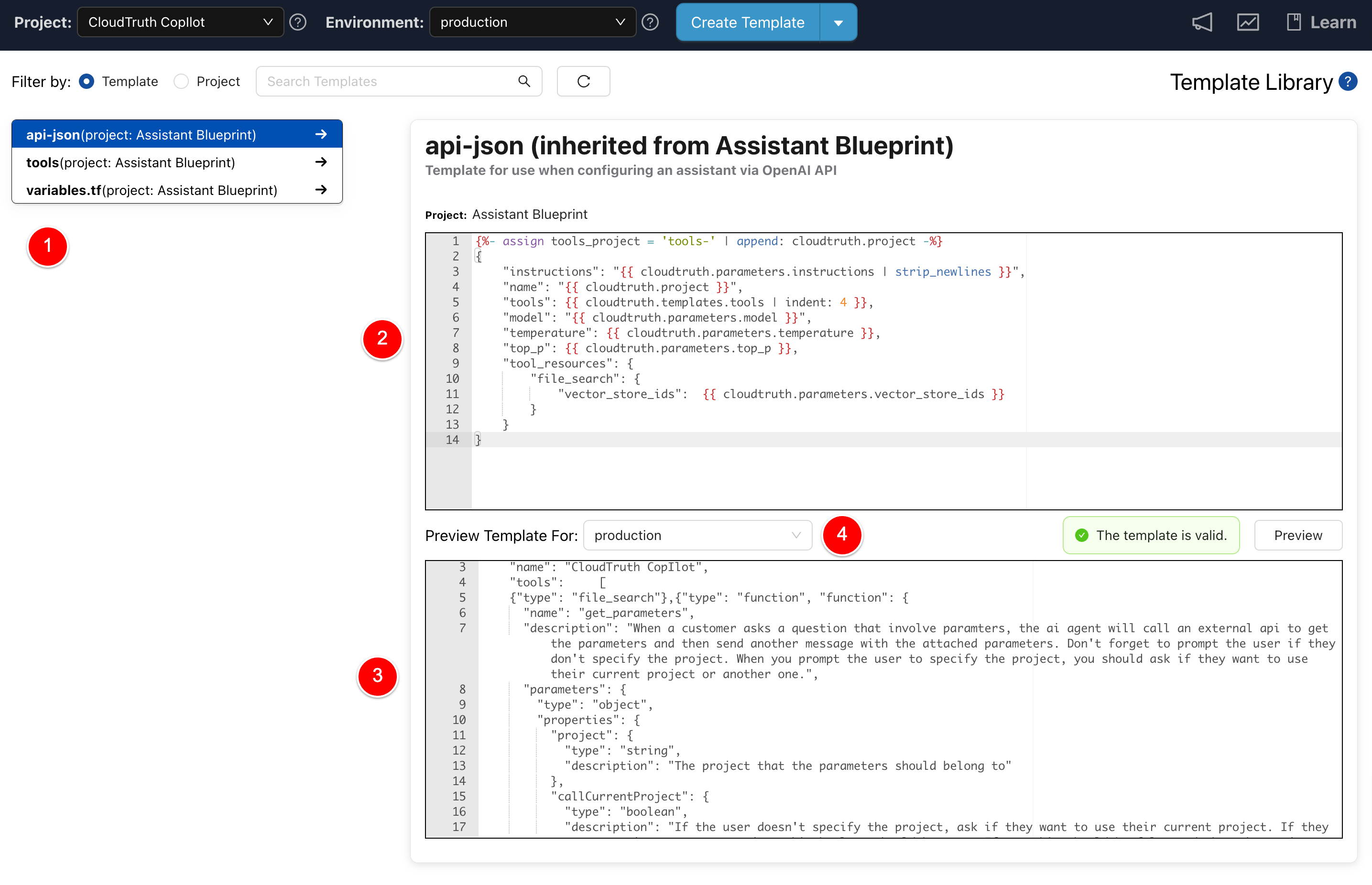Screen dimensions: 1372x885
Task: Click 'The template is valid.' status
Action: point(1151,535)
